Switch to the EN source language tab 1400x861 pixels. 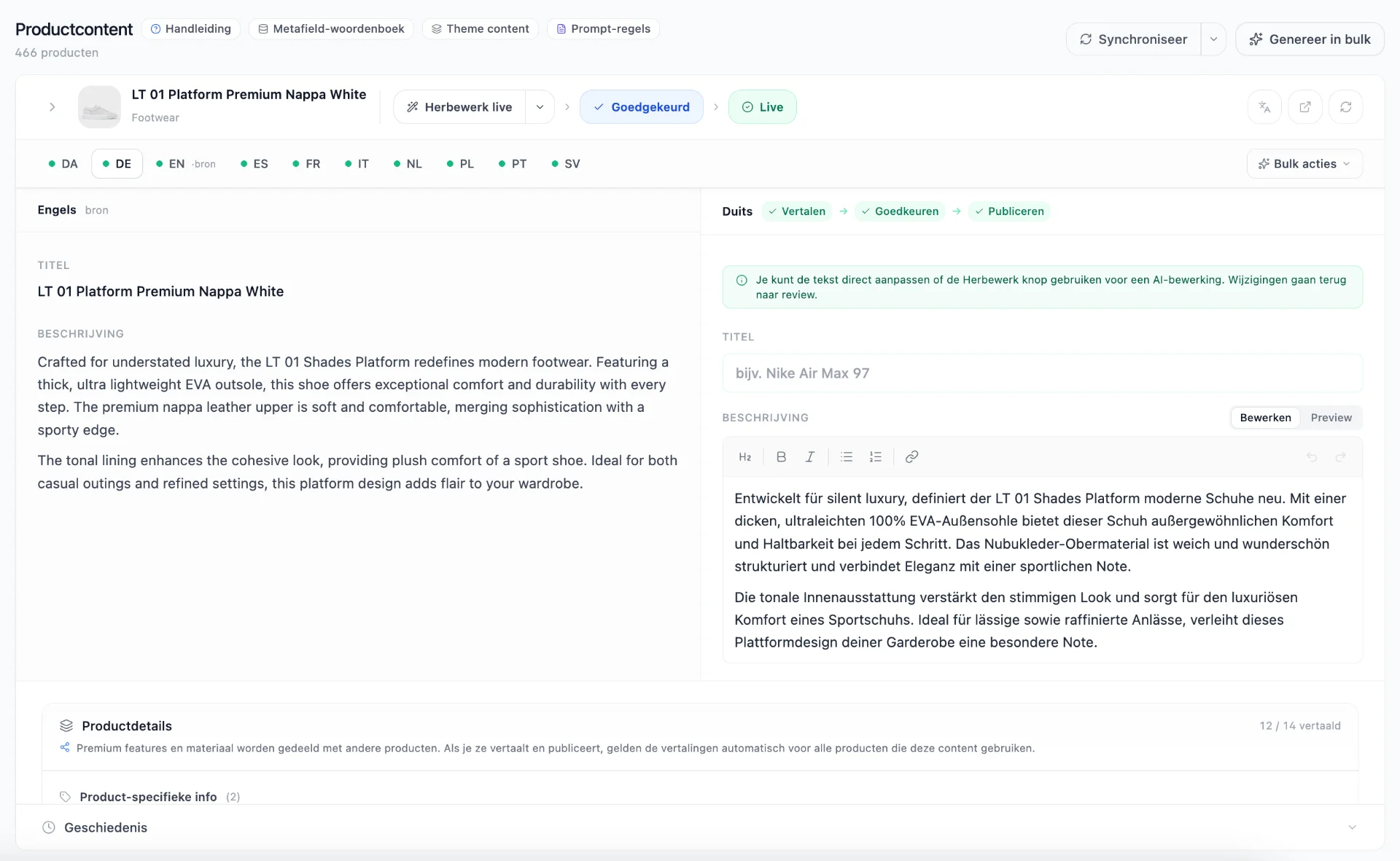click(186, 164)
